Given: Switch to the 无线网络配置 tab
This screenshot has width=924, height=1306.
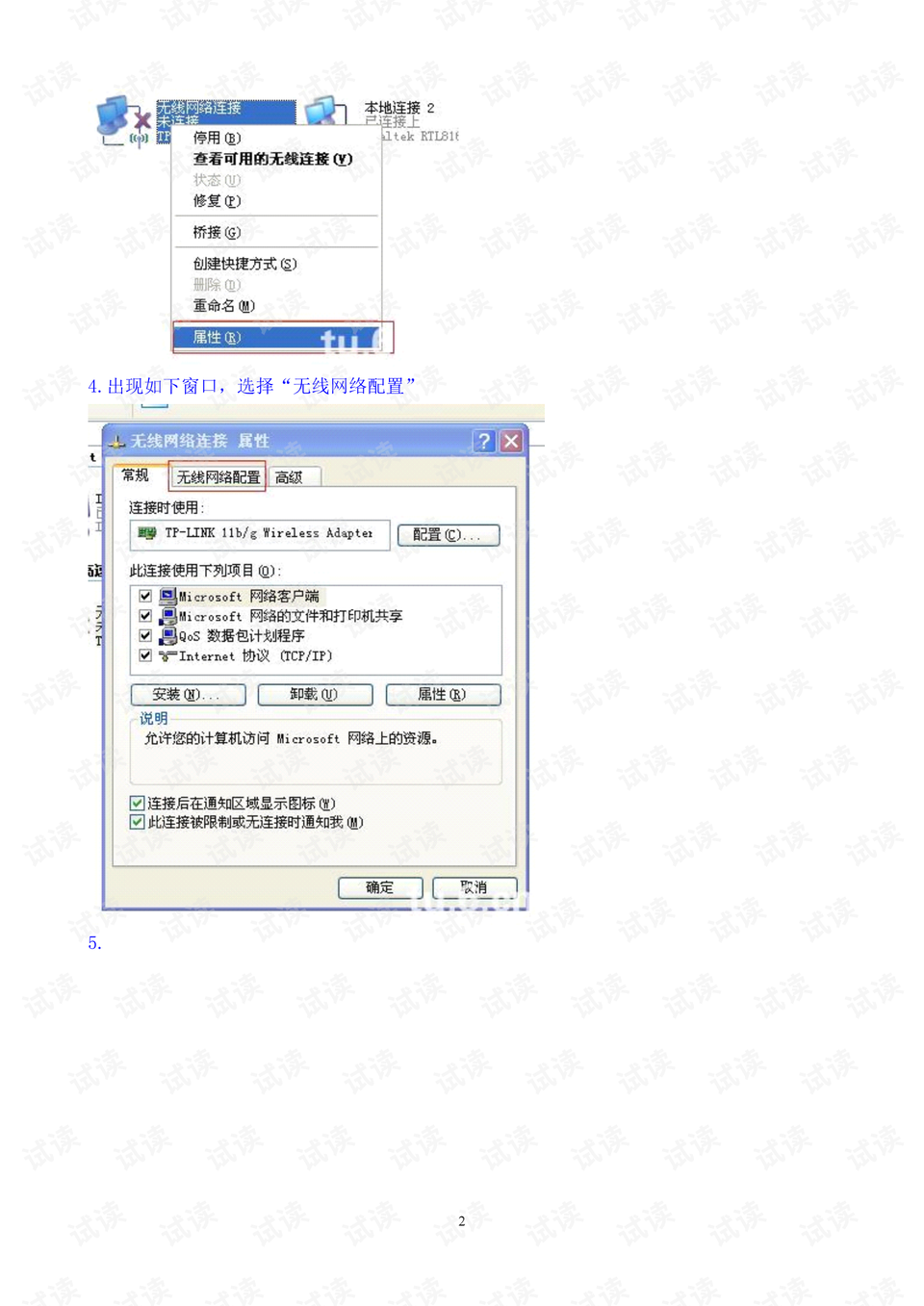Looking at the screenshot, I should point(218,475).
